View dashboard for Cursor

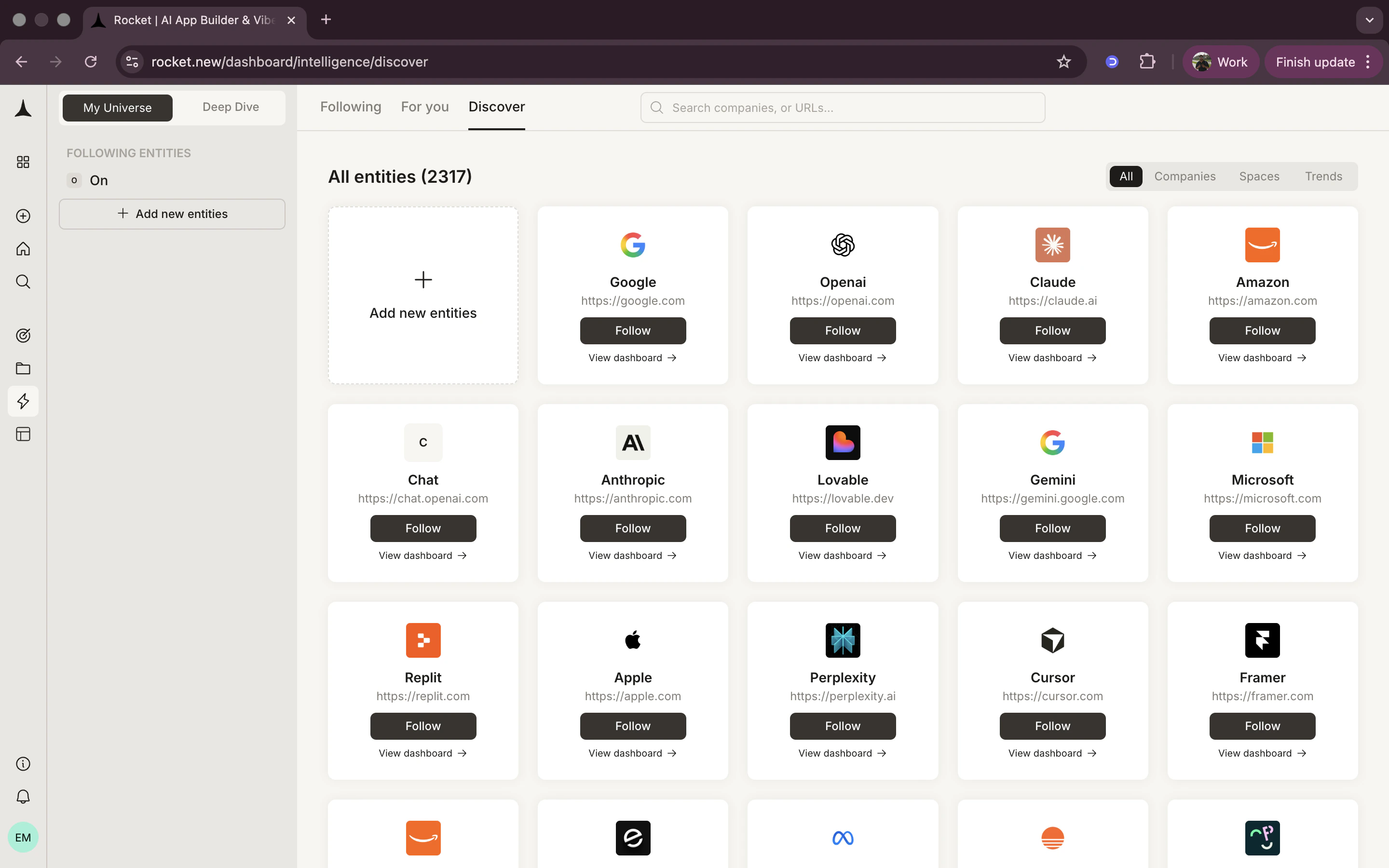(1052, 753)
